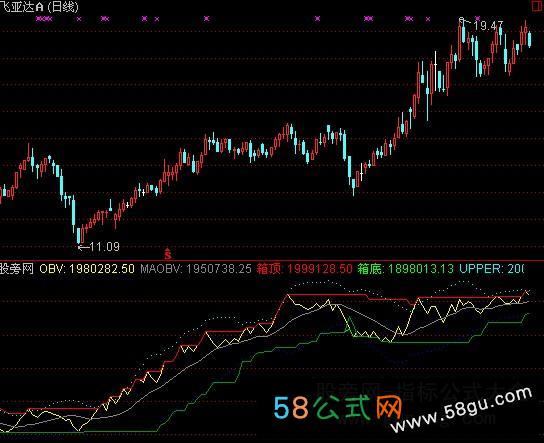Click the 飞亚达A (日线) chart title
This screenshot has width=544, height=443.
(x=40, y=7)
